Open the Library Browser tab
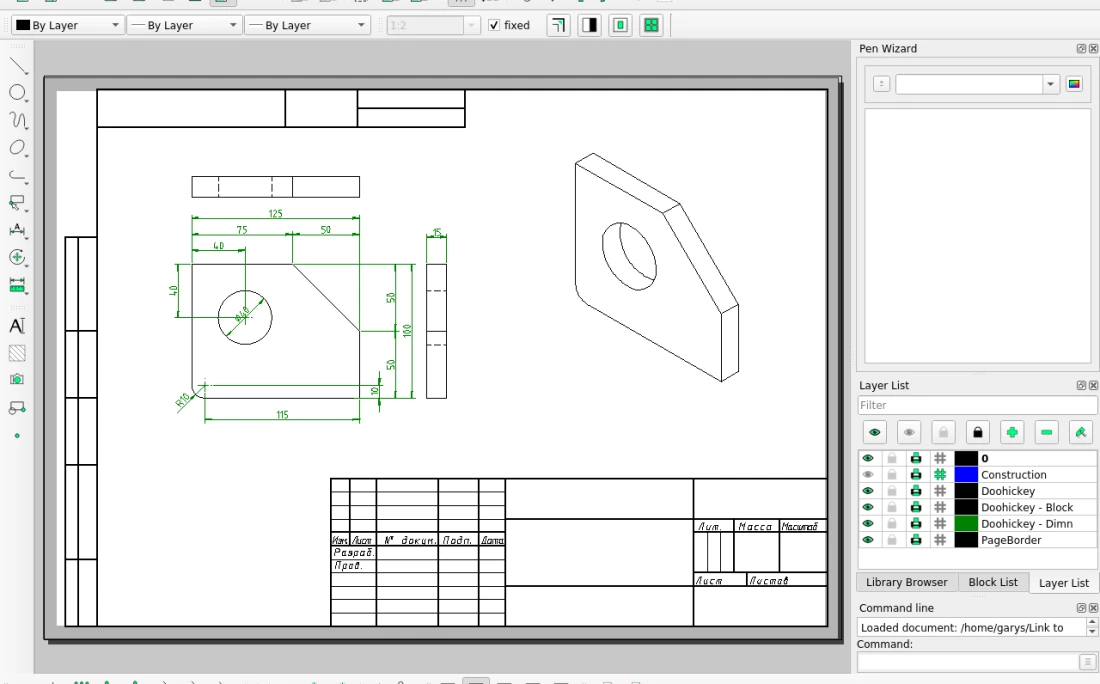This screenshot has width=1100, height=684. (906, 582)
